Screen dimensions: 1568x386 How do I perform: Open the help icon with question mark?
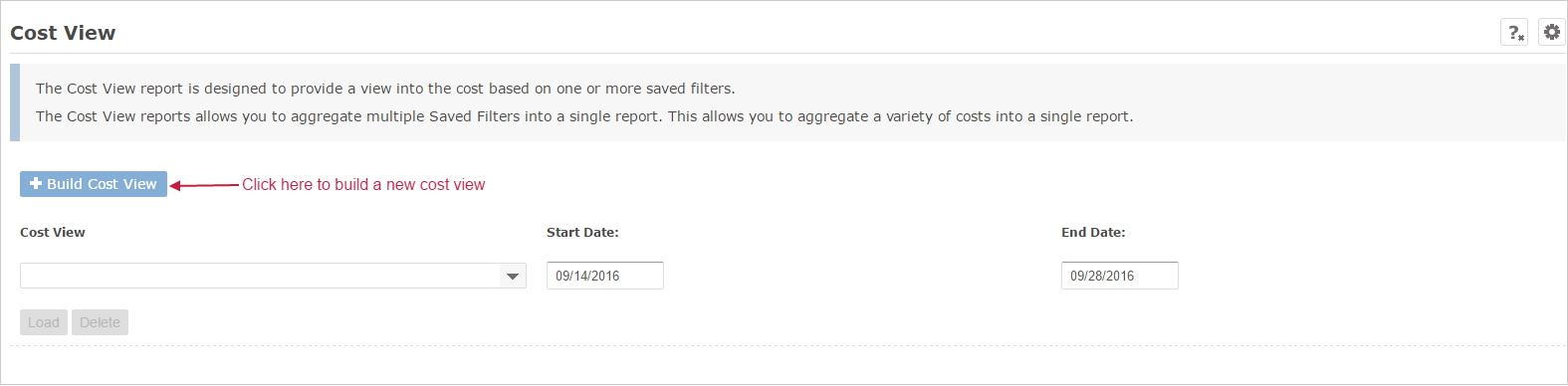pyautogui.click(x=1514, y=33)
